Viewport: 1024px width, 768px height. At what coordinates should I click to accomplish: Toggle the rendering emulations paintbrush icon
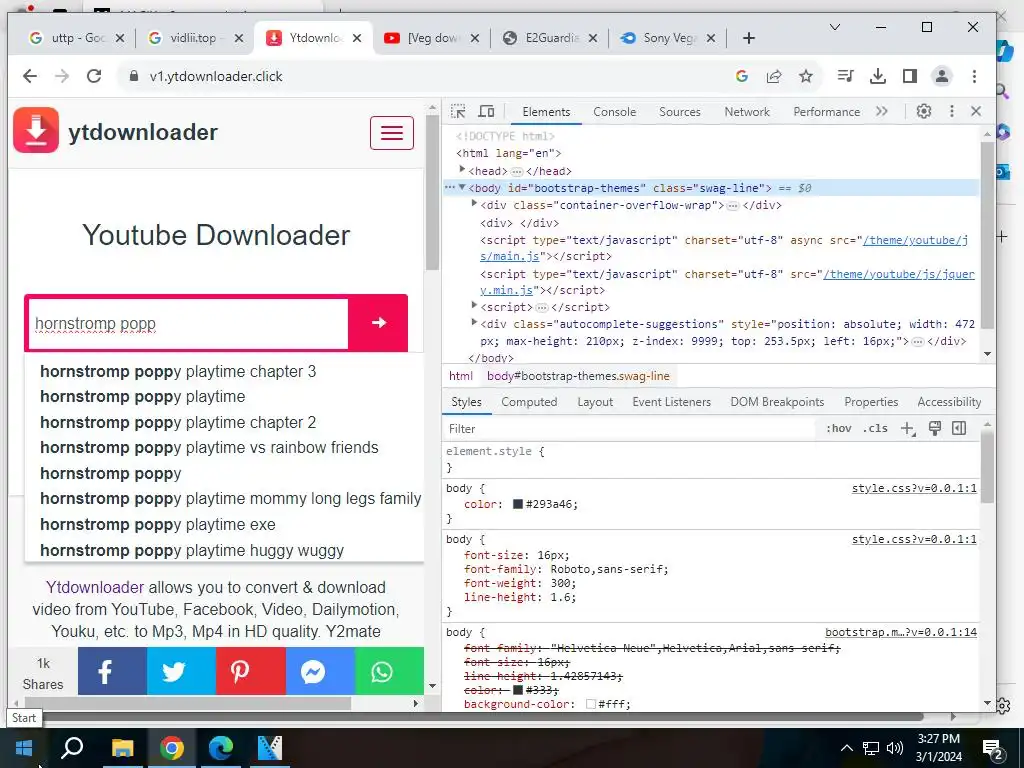click(x=935, y=428)
